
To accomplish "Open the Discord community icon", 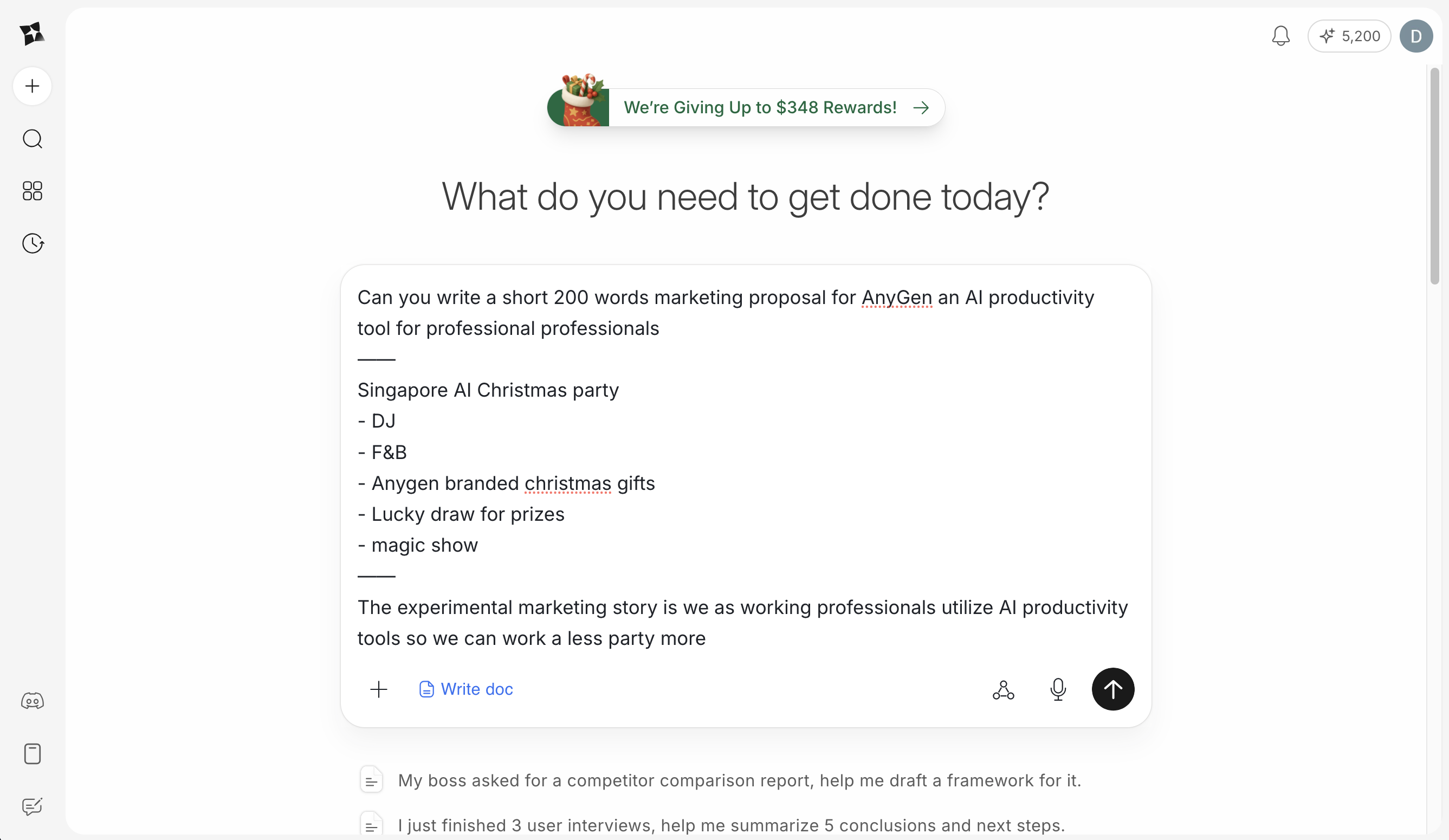I will point(32,701).
